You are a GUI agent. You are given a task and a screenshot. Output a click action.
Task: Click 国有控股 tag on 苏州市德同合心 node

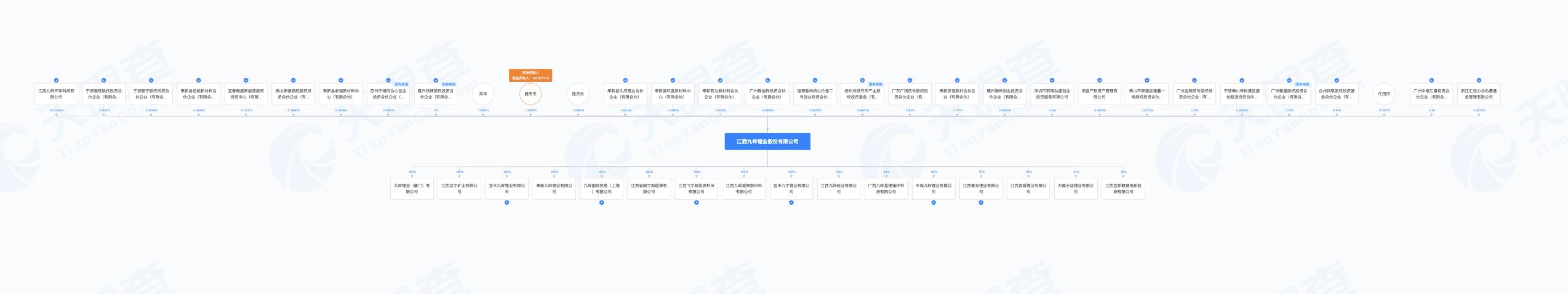(401, 84)
